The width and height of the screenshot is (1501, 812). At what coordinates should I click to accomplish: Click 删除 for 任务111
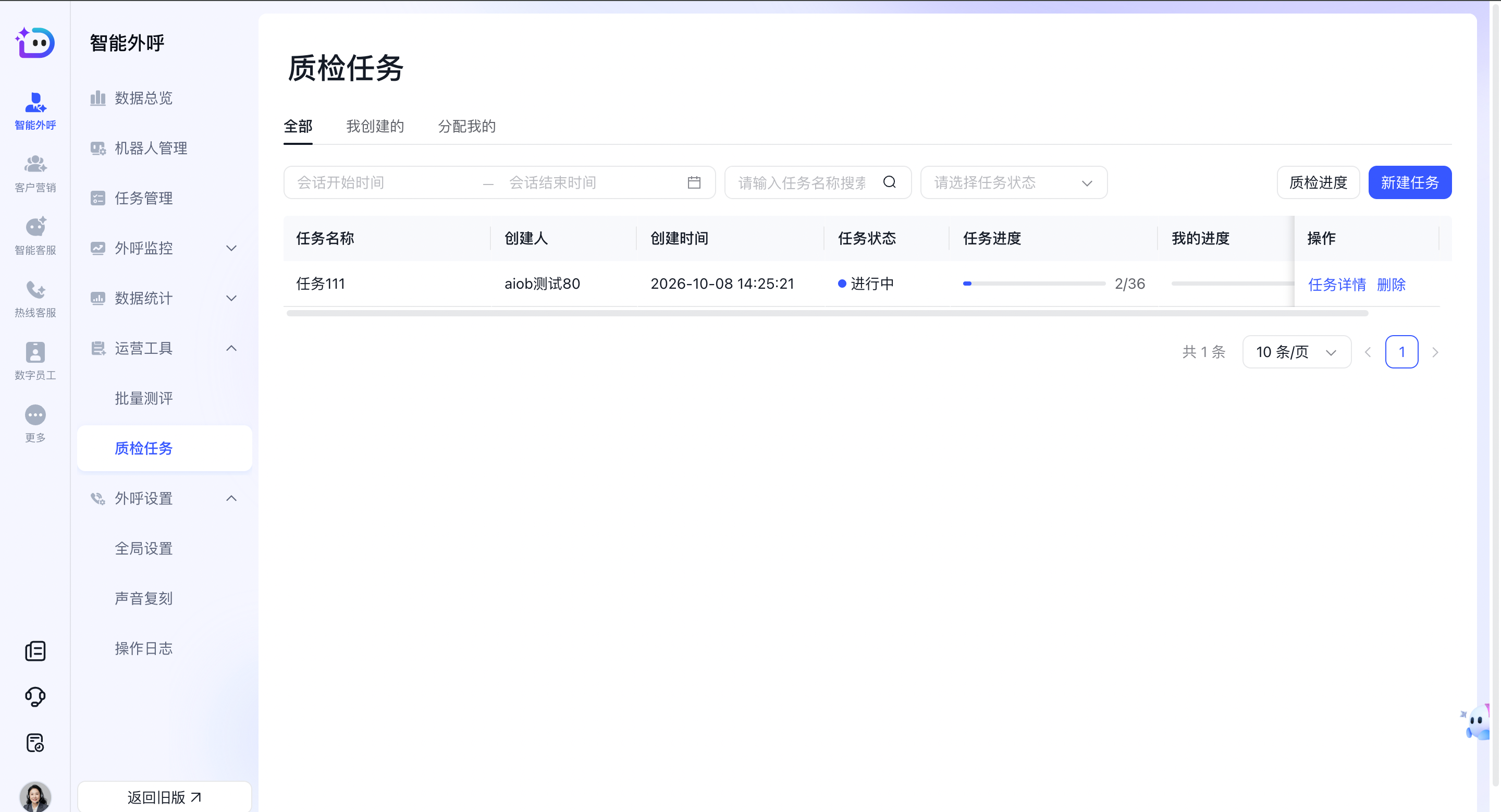coord(1391,284)
